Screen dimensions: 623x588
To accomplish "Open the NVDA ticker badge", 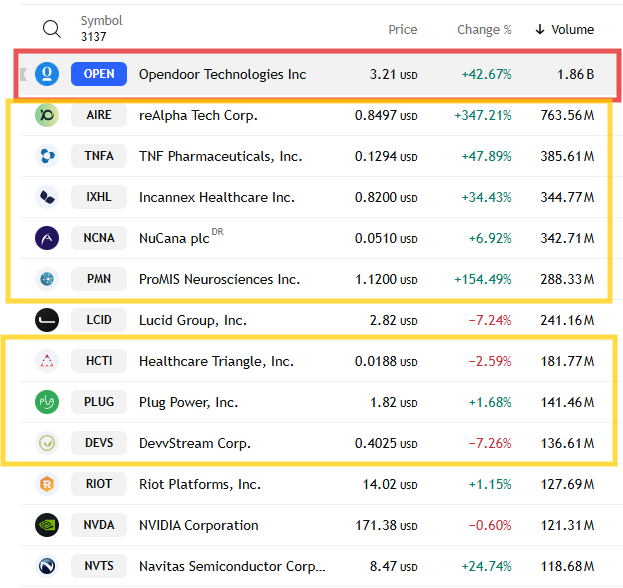I will (99, 525).
